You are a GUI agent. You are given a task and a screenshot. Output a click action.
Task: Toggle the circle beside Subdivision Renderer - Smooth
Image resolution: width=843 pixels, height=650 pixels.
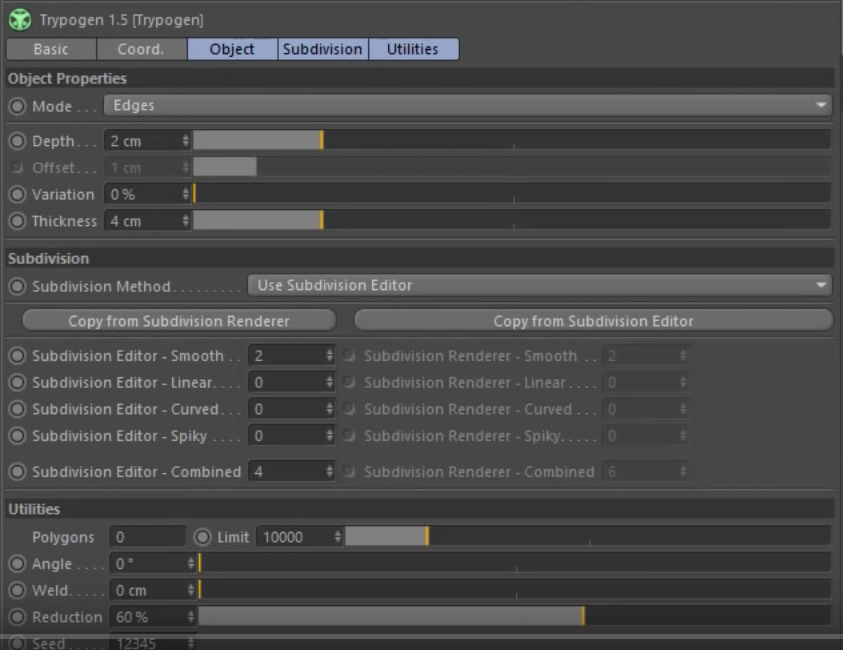pos(348,355)
